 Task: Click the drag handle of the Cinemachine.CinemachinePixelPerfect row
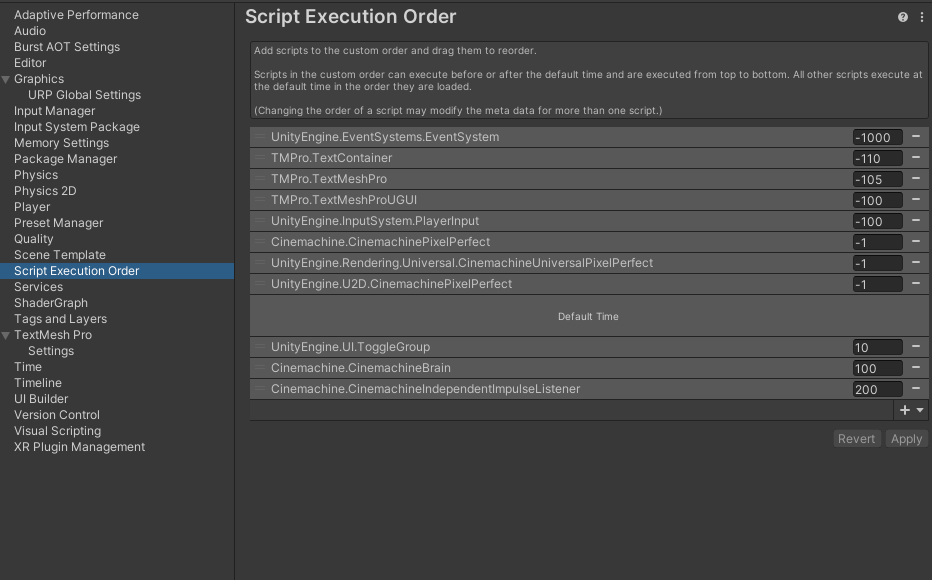(x=260, y=241)
